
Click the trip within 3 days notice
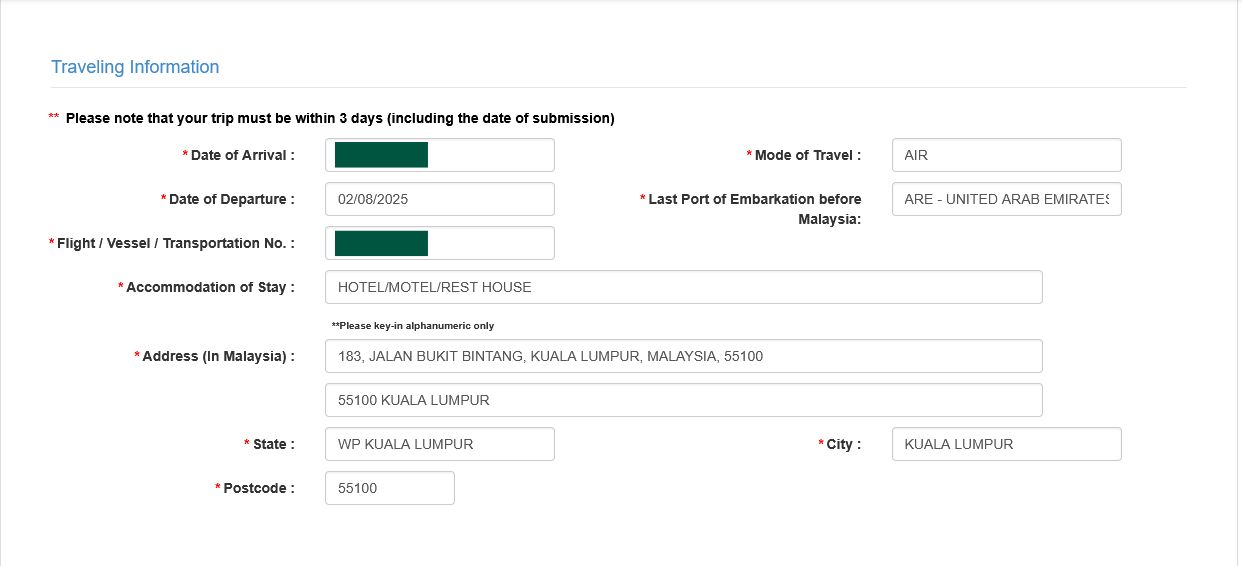coord(340,118)
